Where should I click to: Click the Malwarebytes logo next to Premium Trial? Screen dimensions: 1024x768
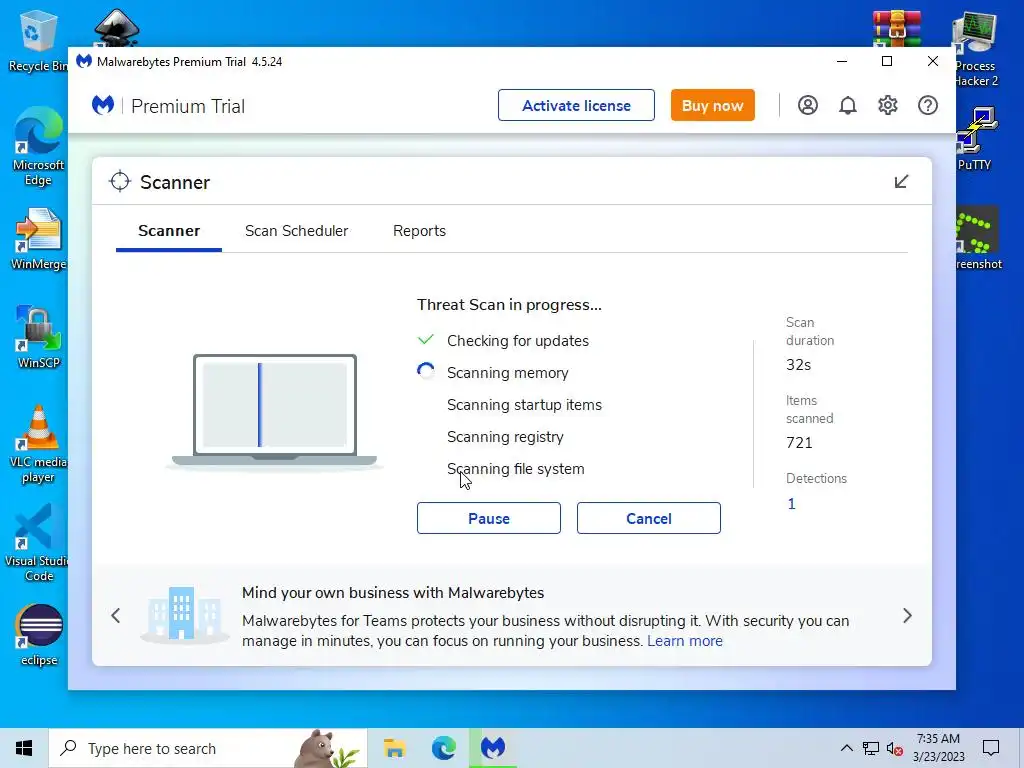click(x=103, y=105)
